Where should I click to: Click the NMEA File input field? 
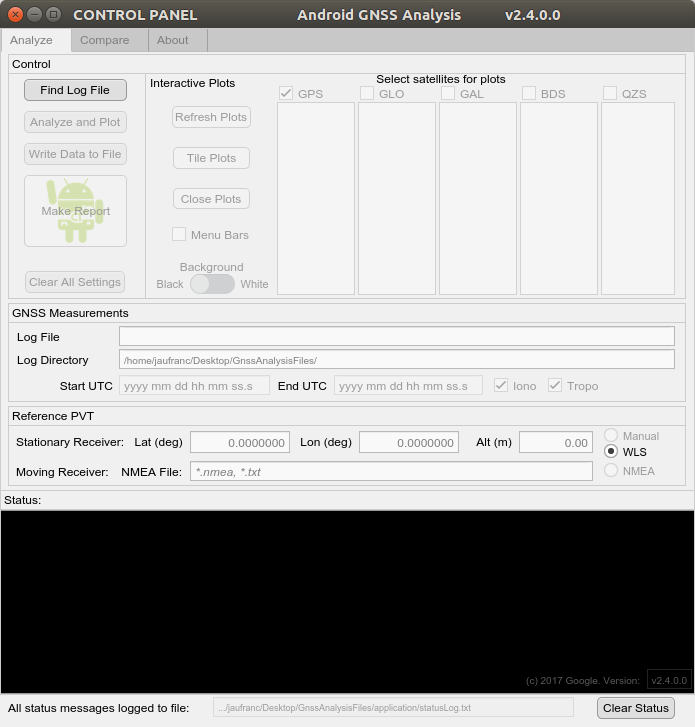tap(391, 472)
